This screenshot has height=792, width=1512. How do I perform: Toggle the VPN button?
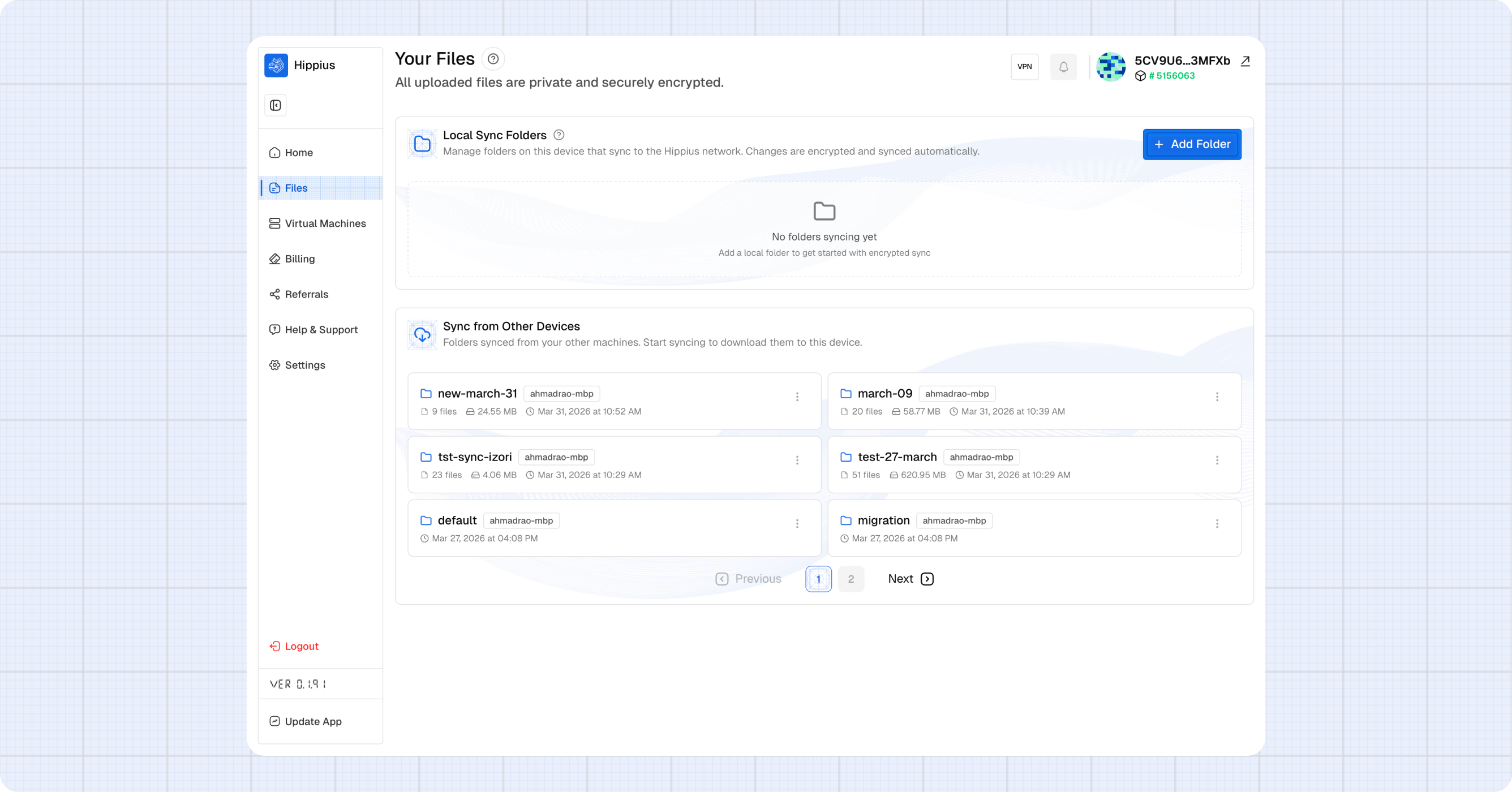pos(1024,67)
